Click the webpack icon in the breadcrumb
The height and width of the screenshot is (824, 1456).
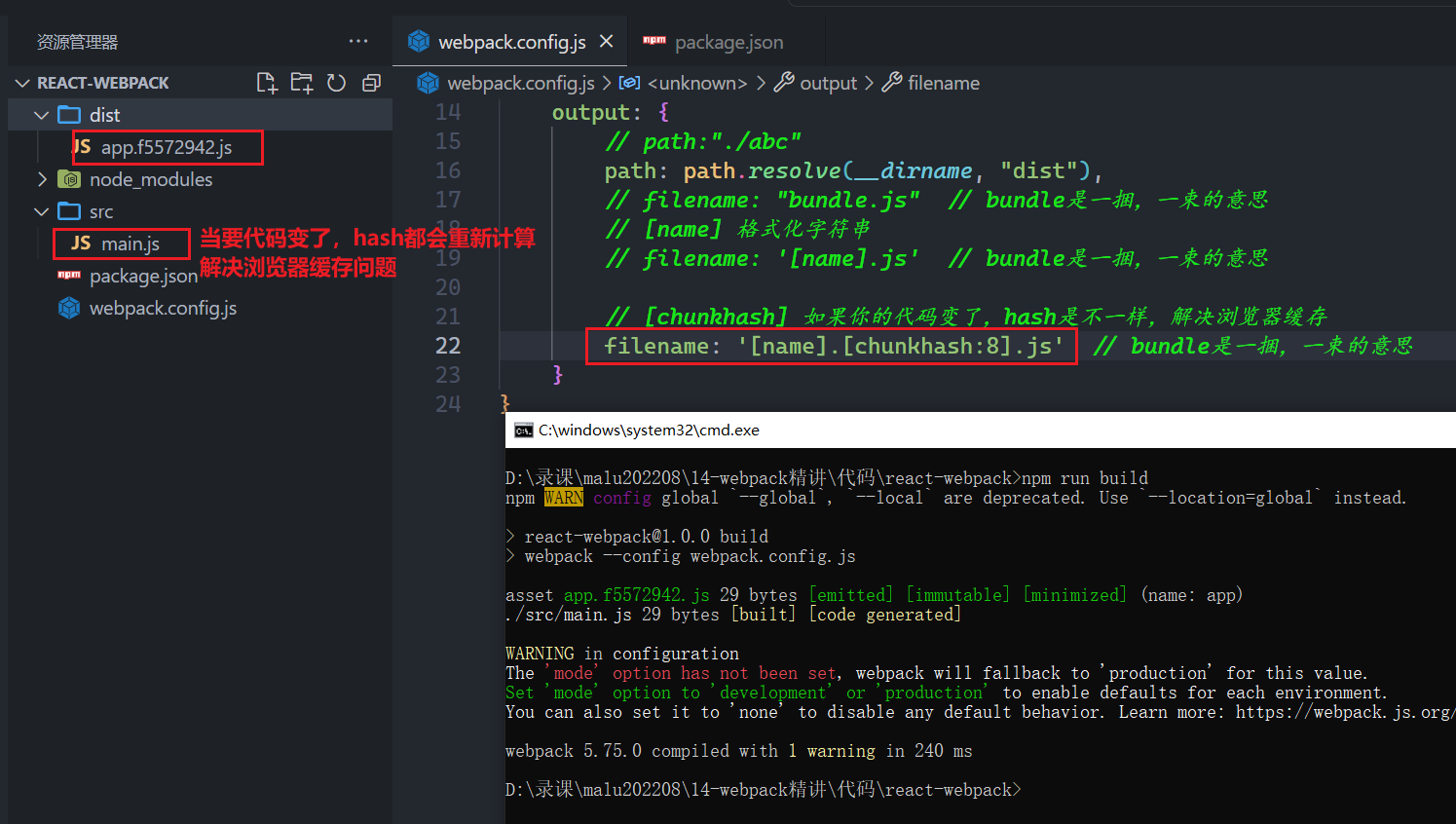[x=428, y=83]
